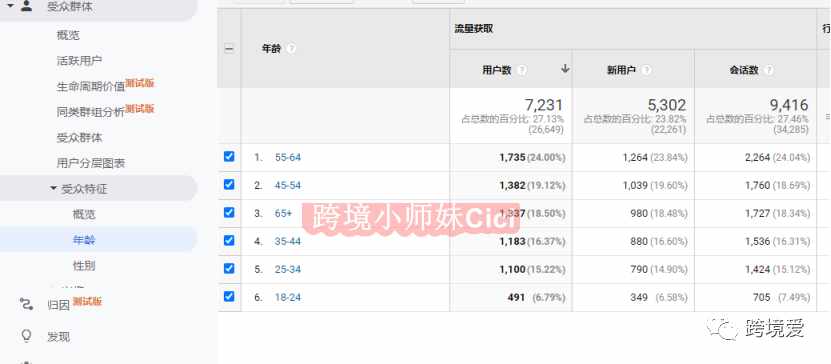Collapse the 受众群体 section arrow
The image size is (831, 364).
[x=10, y=6]
